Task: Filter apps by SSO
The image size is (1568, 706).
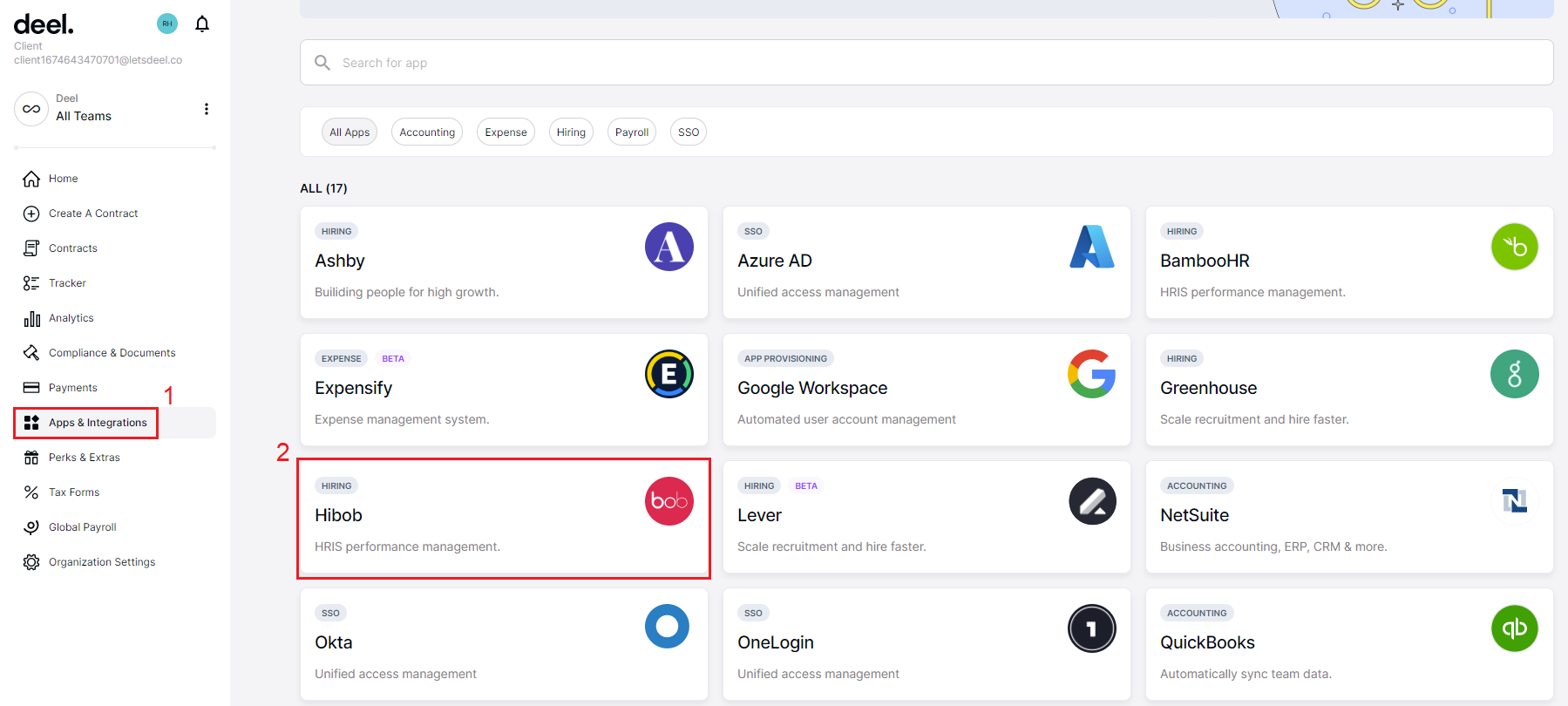Action: pos(689,132)
